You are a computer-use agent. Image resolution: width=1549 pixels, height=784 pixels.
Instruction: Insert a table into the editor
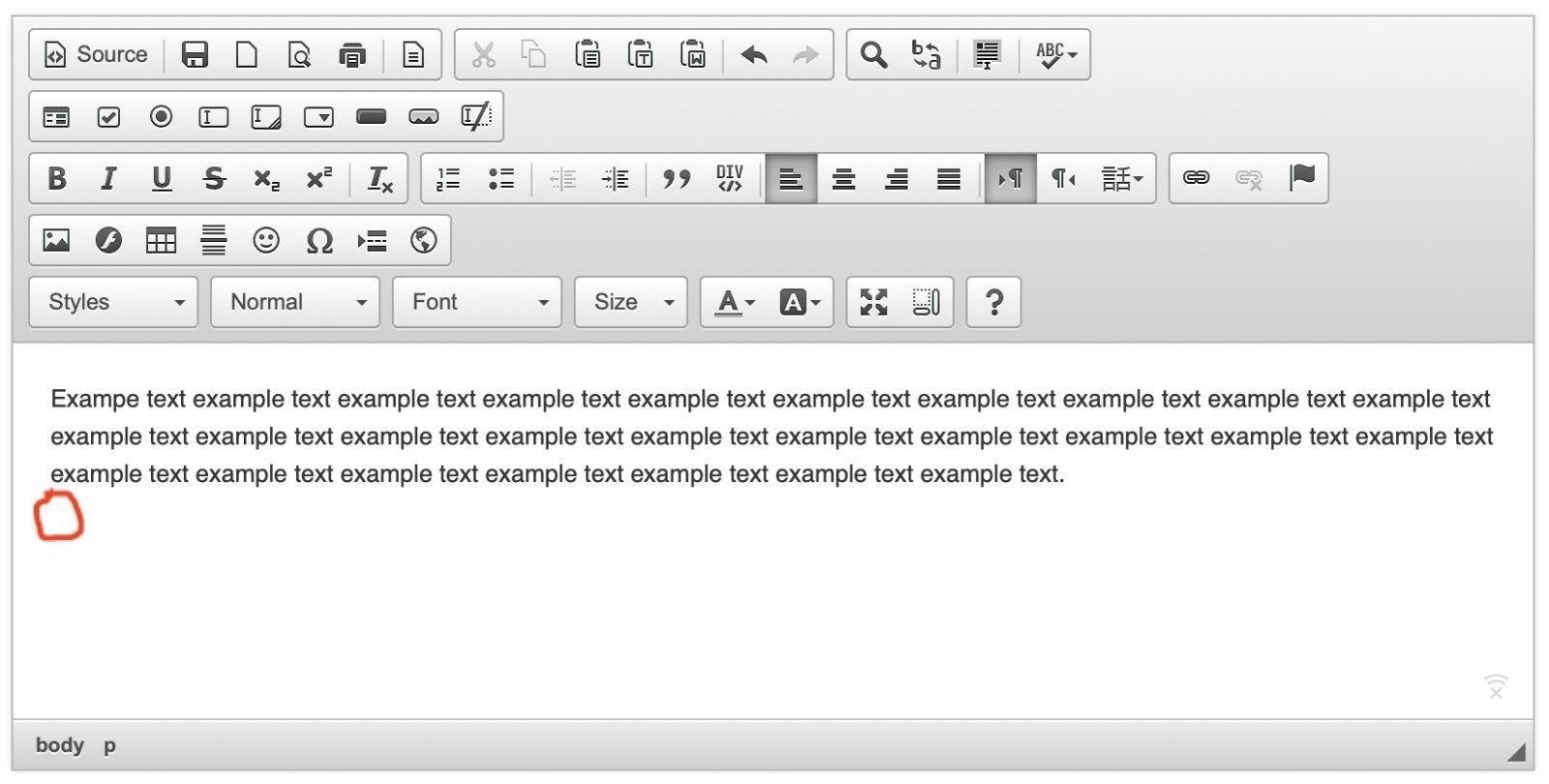(x=161, y=240)
